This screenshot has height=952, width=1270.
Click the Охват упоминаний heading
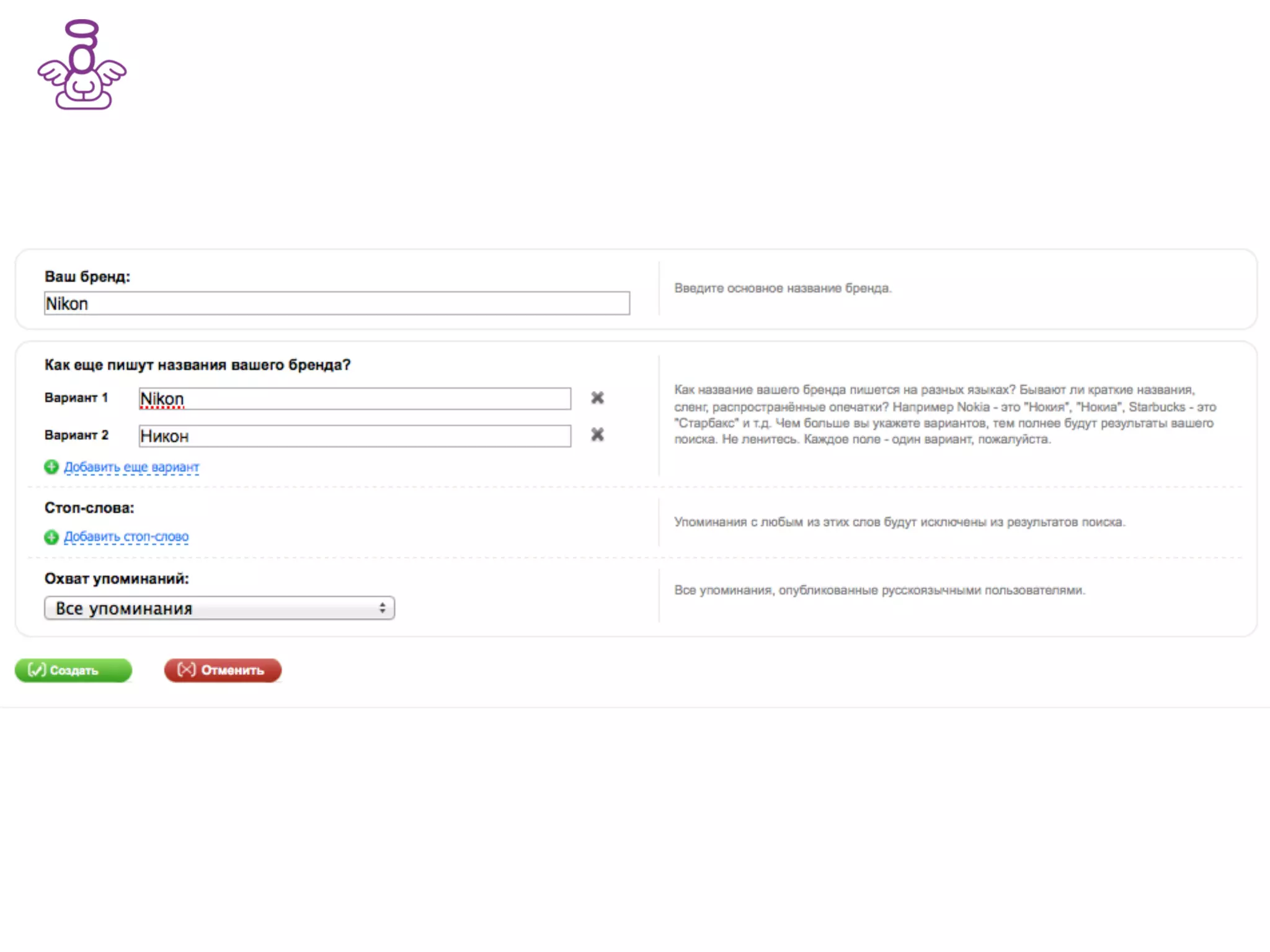tap(117, 579)
